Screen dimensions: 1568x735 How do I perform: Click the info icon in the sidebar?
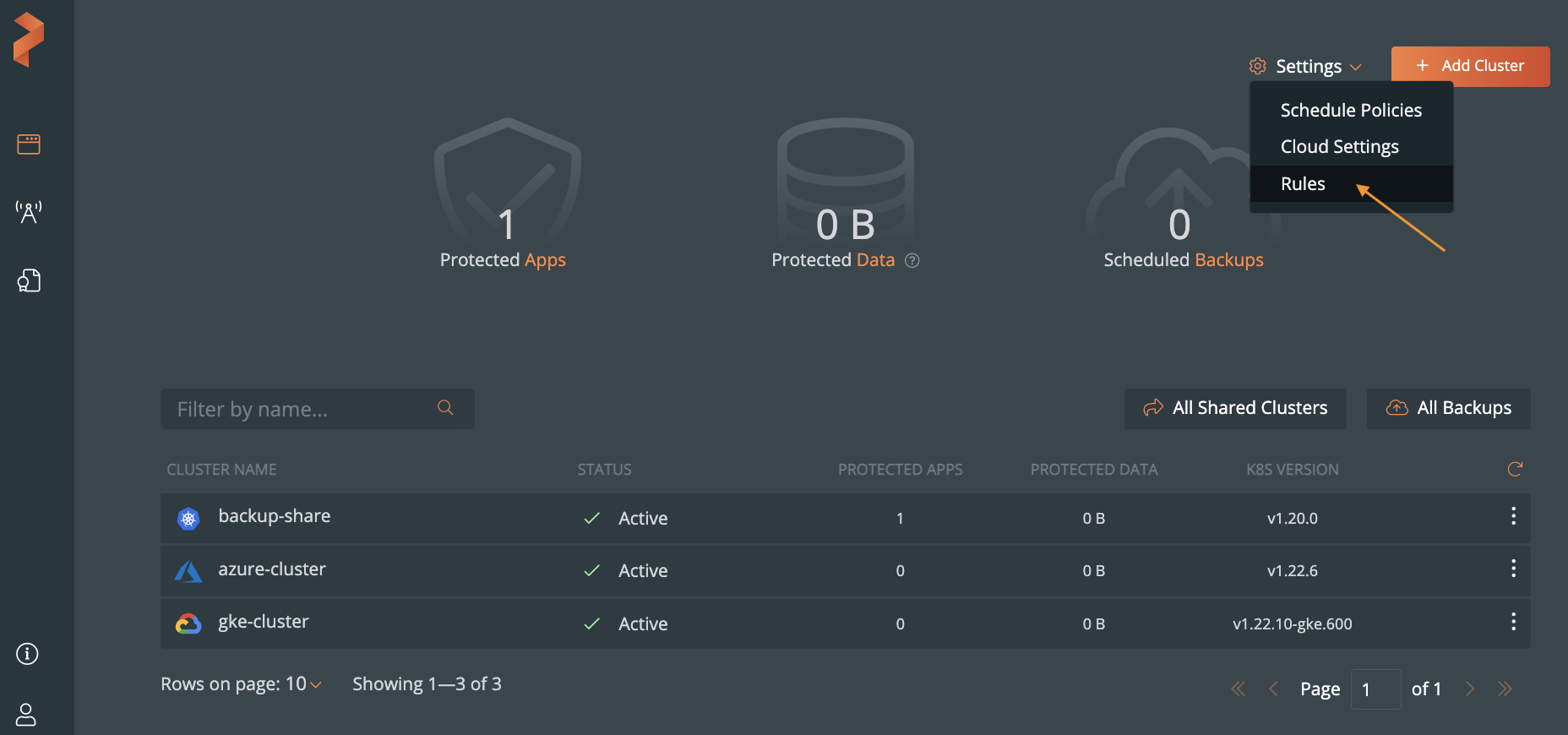coord(27,654)
